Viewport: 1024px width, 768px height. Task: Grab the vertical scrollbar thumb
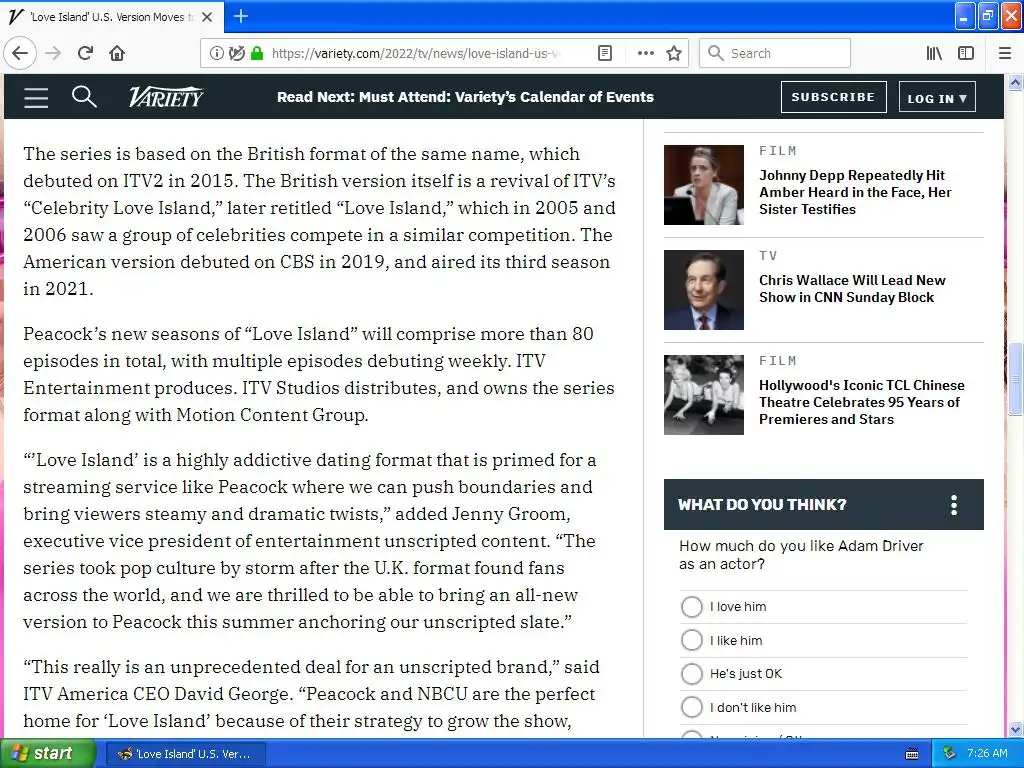(x=1015, y=378)
